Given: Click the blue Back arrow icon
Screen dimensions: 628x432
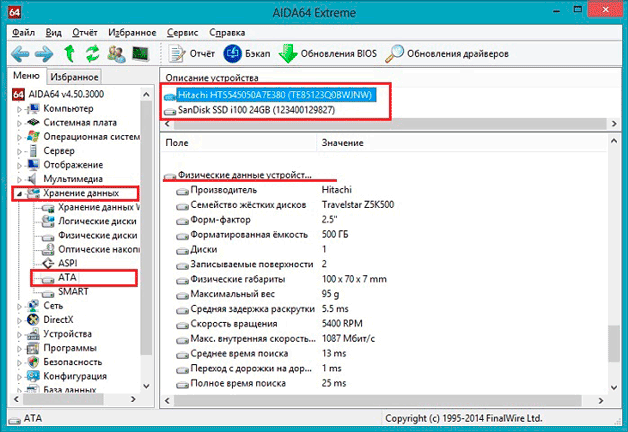Looking at the screenshot, I should (x=20, y=54).
